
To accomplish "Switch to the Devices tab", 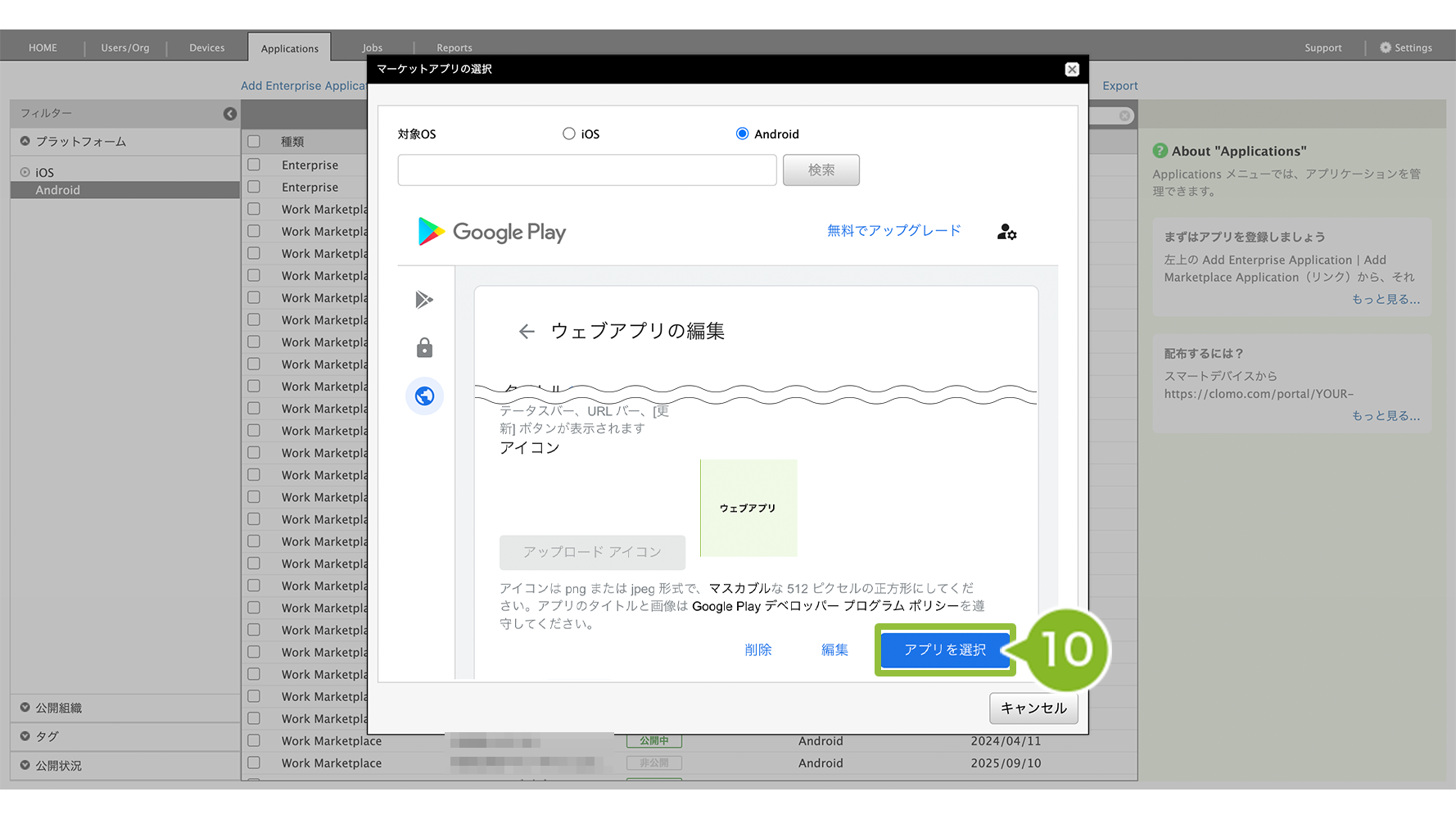I will click(x=206, y=48).
